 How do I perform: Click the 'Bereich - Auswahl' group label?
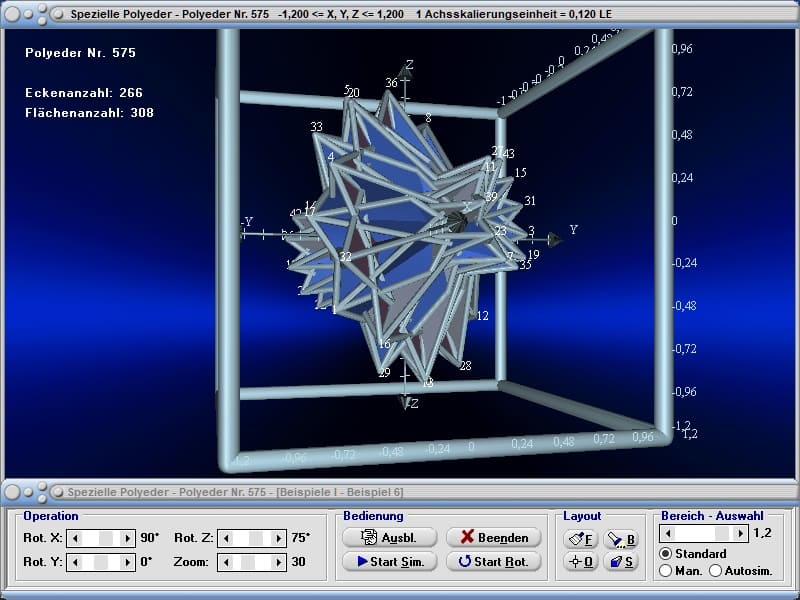coord(712,516)
